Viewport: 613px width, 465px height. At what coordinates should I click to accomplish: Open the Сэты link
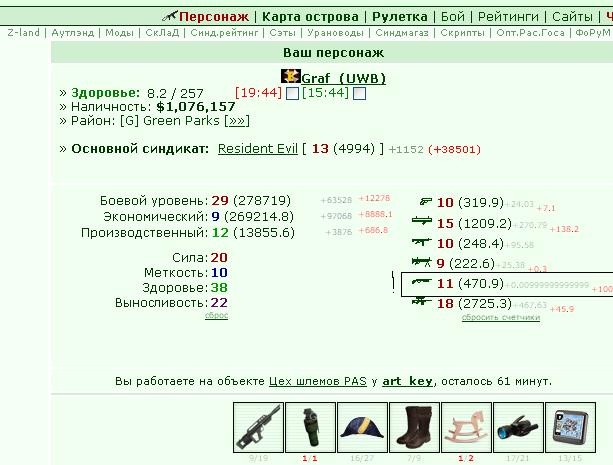point(282,32)
